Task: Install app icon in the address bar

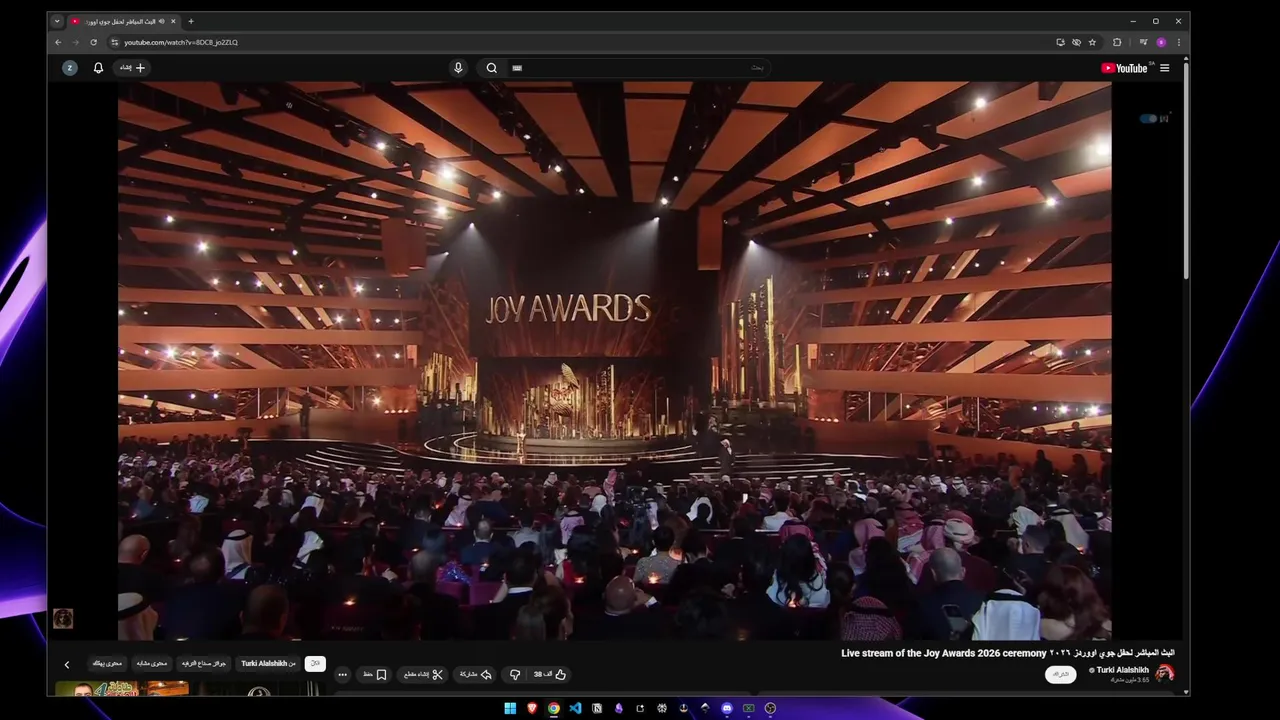Action: click(1060, 42)
